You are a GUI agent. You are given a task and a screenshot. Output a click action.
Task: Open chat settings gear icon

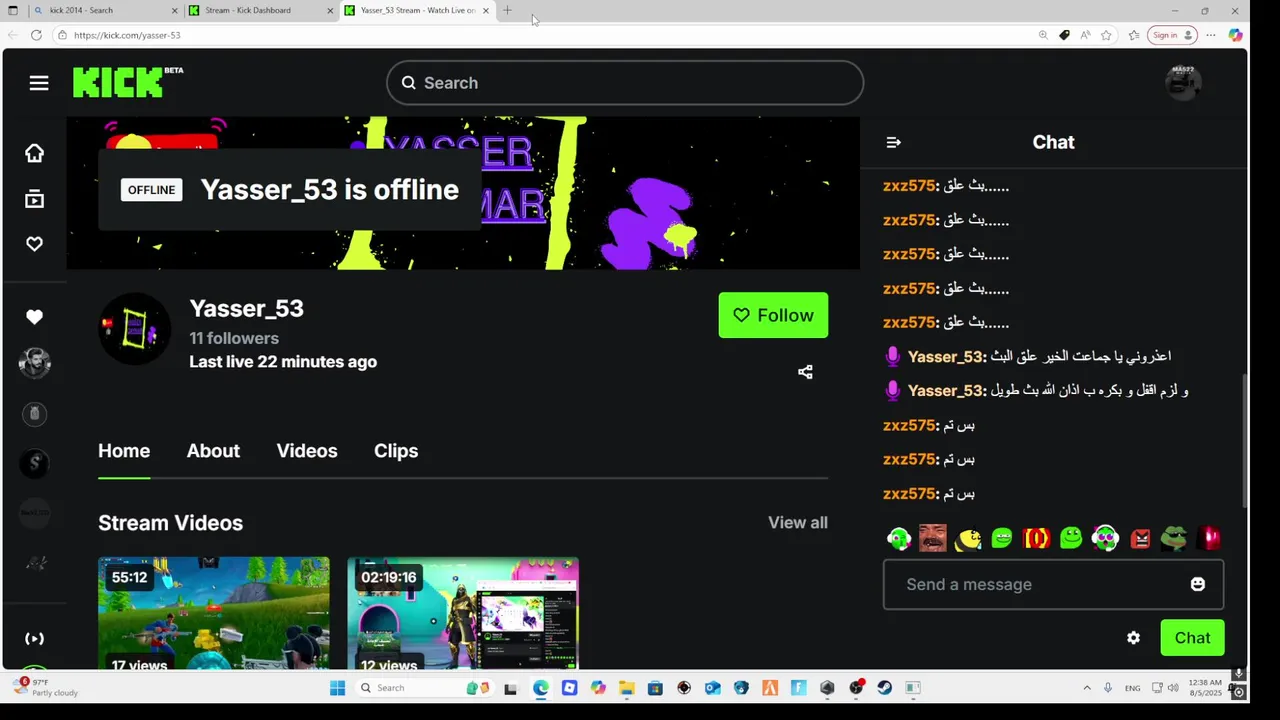[1133, 638]
